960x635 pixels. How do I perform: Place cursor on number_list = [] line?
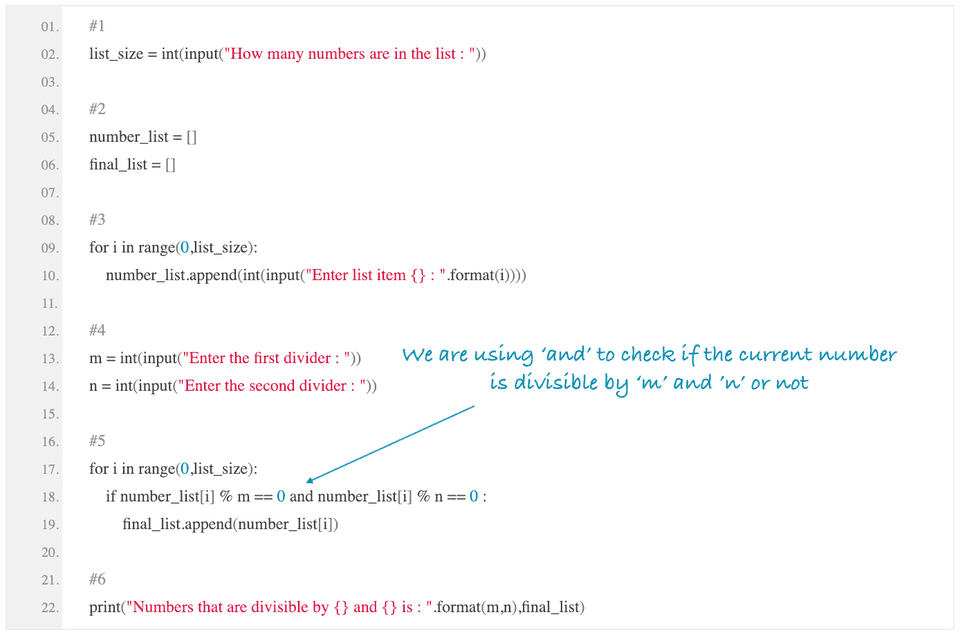click(143, 137)
